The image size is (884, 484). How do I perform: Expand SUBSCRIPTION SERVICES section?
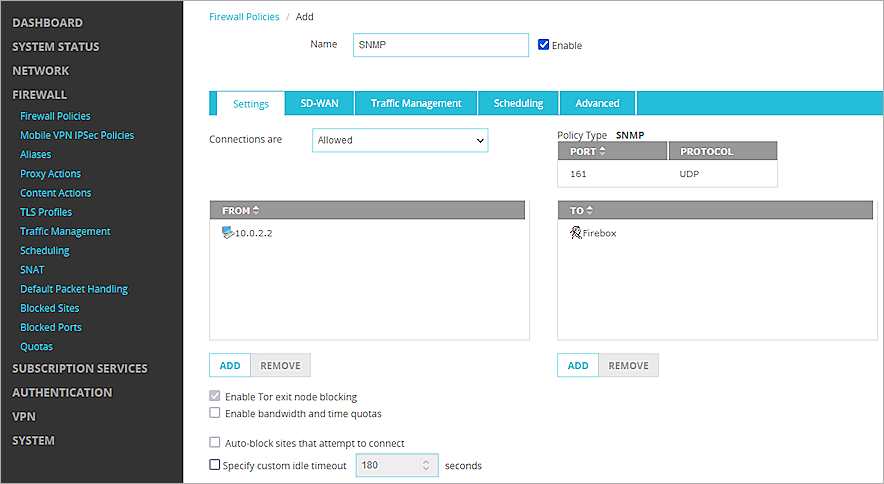pyautogui.click(x=80, y=368)
